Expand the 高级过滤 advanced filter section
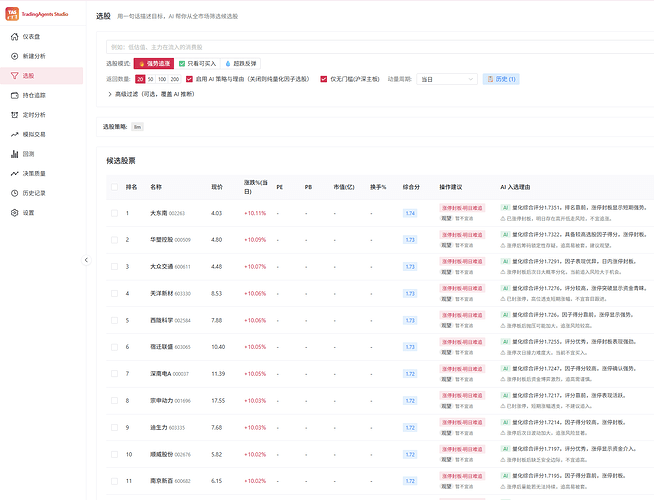 (151, 94)
